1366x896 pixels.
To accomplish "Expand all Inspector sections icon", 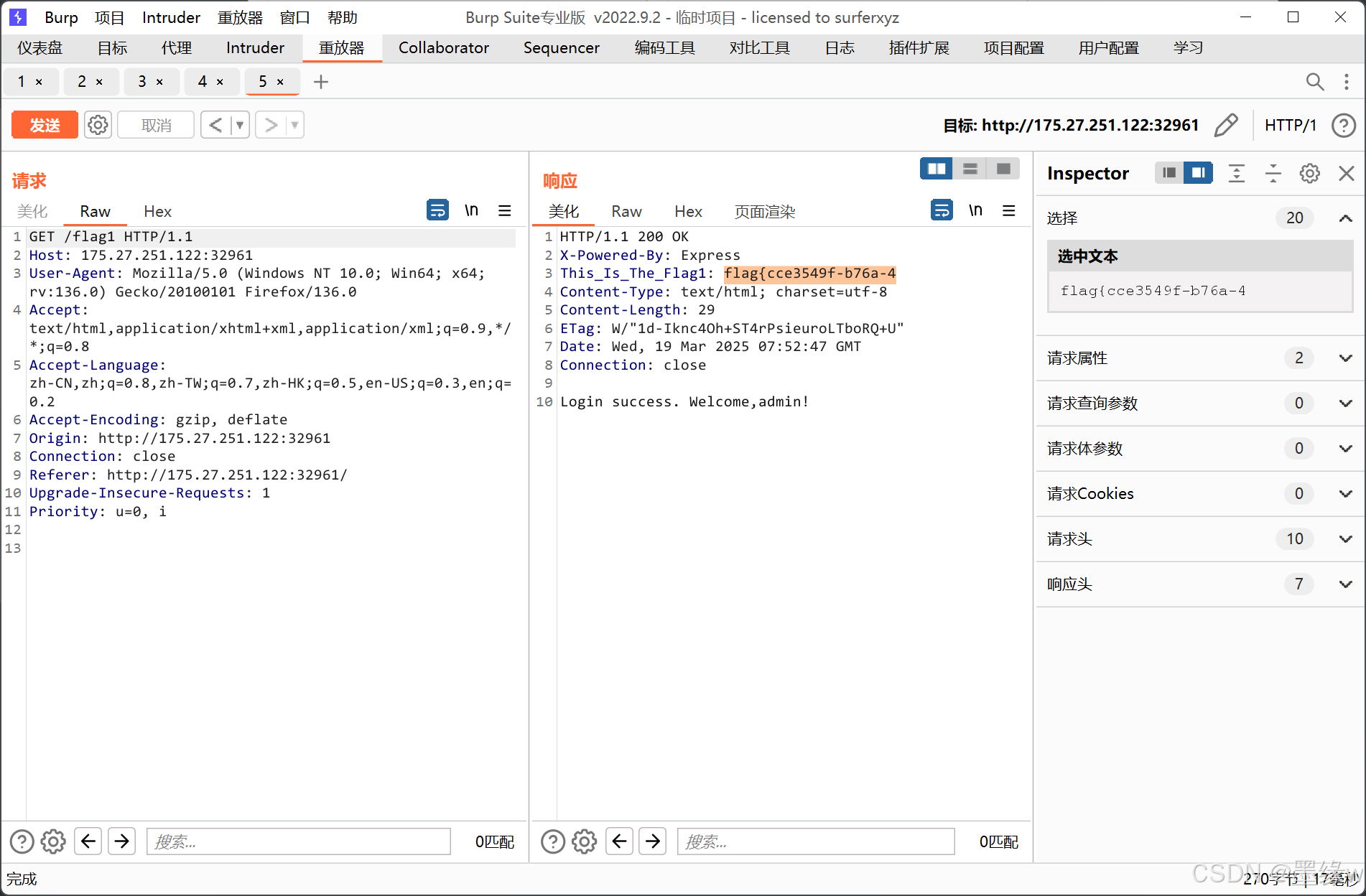I will 1236,173.
